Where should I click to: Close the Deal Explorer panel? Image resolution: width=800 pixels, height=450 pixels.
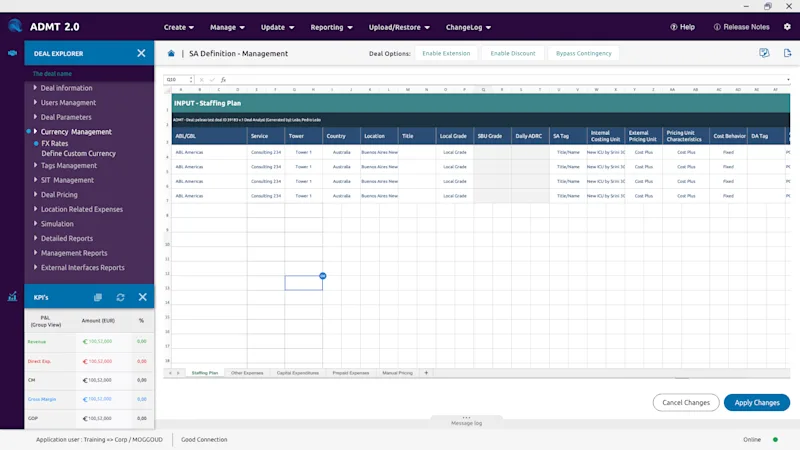pos(141,53)
